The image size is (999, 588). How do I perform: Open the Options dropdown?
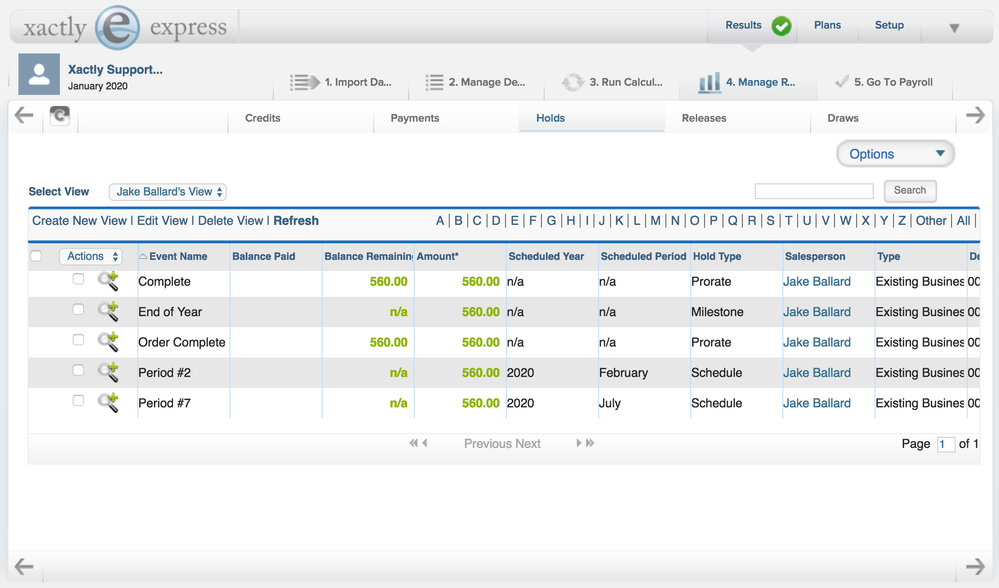click(895, 154)
